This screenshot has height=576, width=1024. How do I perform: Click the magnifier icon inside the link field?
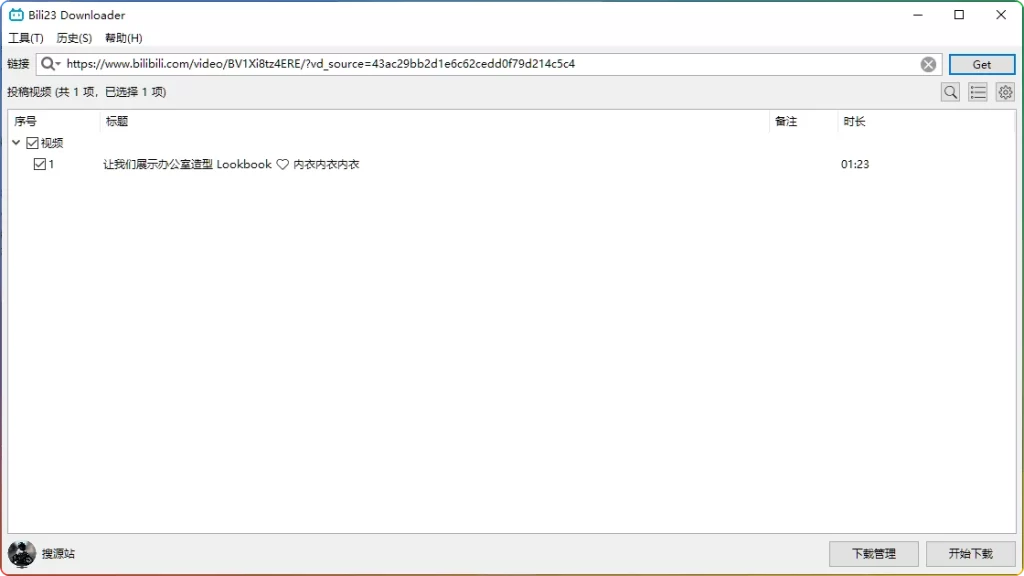point(47,63)
